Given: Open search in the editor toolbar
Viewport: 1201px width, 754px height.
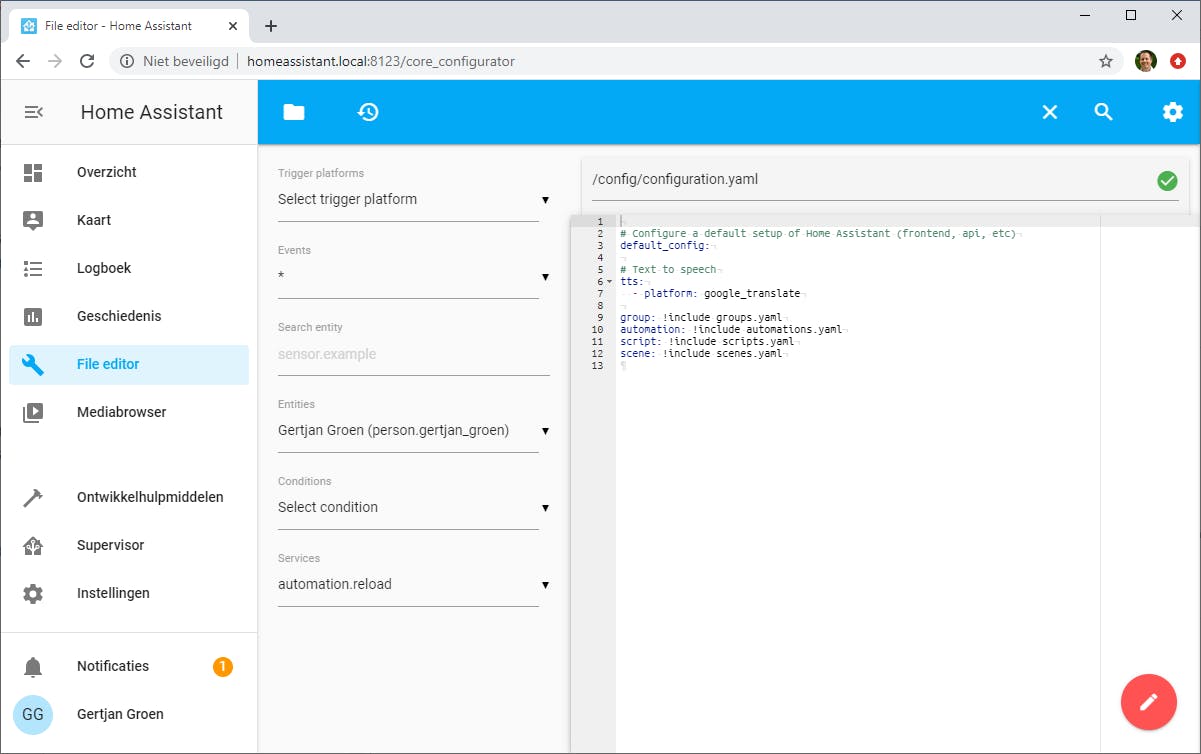Looking at the screenshot, I should 1103,112.
